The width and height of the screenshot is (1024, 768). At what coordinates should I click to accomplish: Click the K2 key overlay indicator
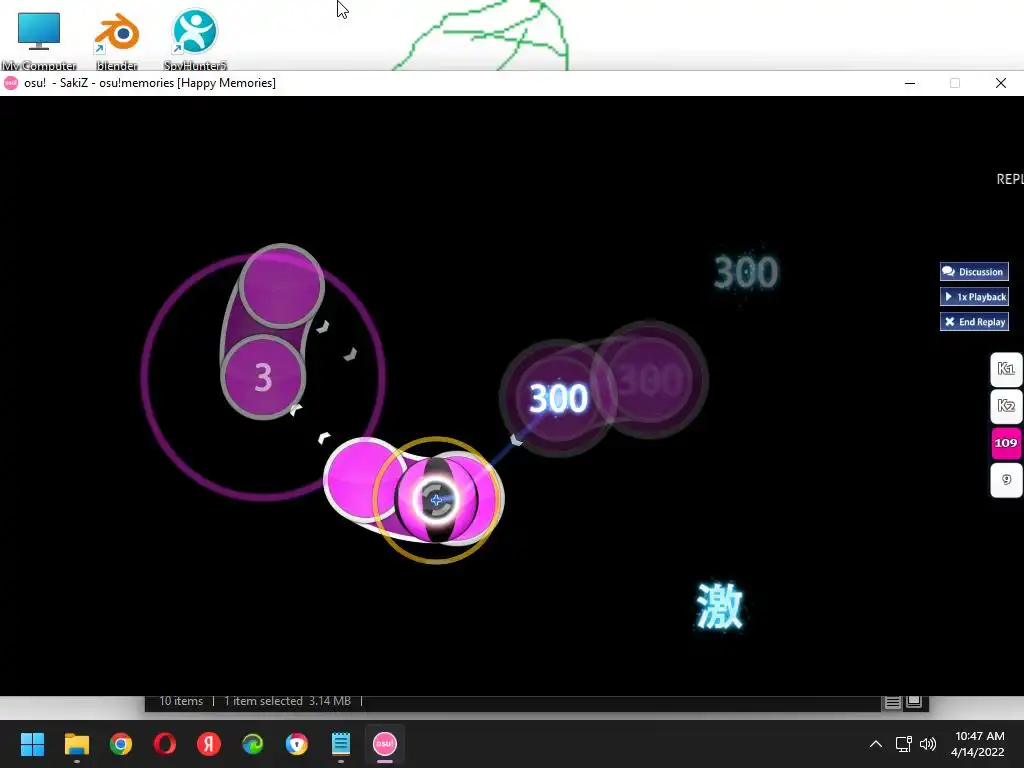[1006, 406]
